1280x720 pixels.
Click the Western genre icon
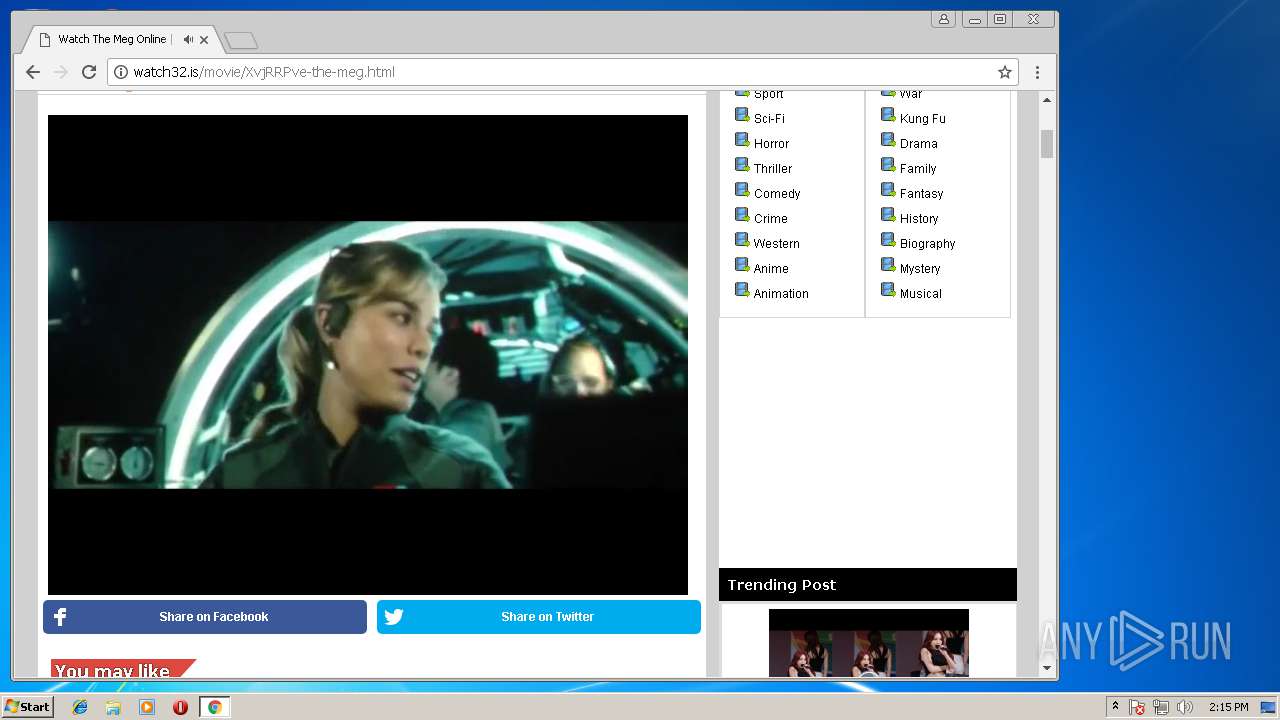(742, 240)
